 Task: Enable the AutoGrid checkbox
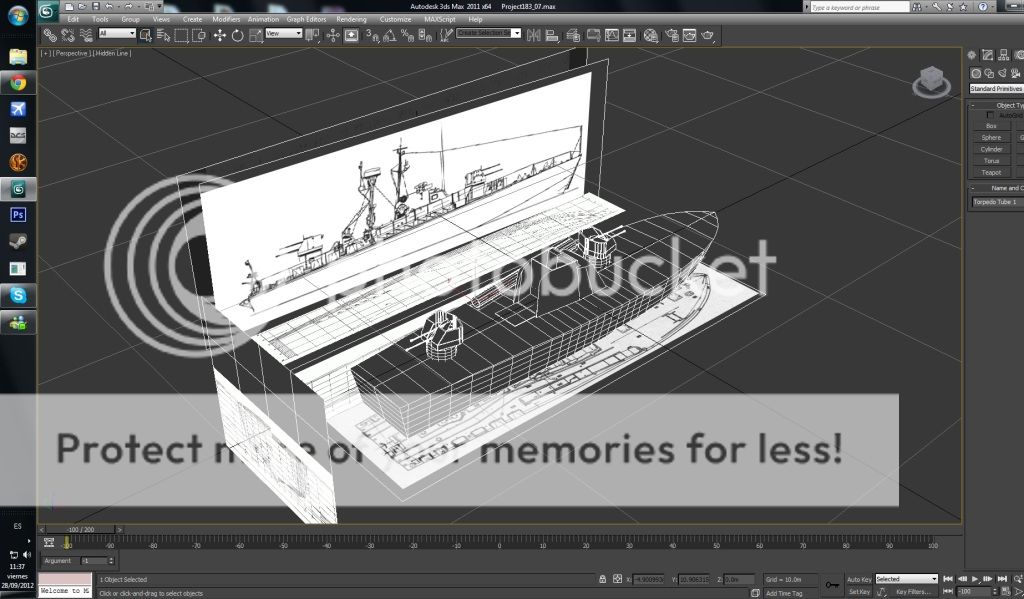(990, 115)
